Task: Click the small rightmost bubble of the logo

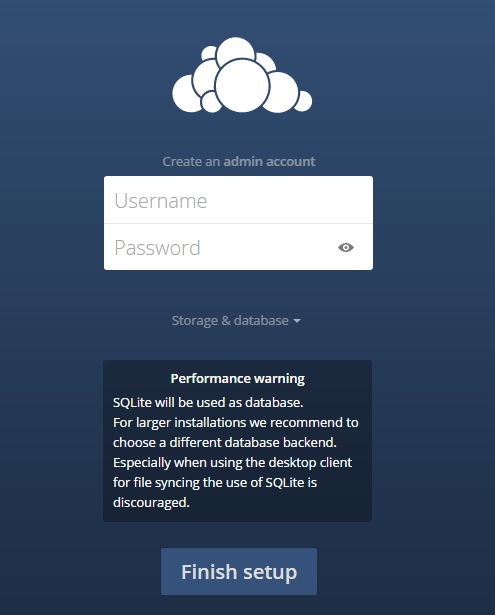Action: tap(303, 101)
